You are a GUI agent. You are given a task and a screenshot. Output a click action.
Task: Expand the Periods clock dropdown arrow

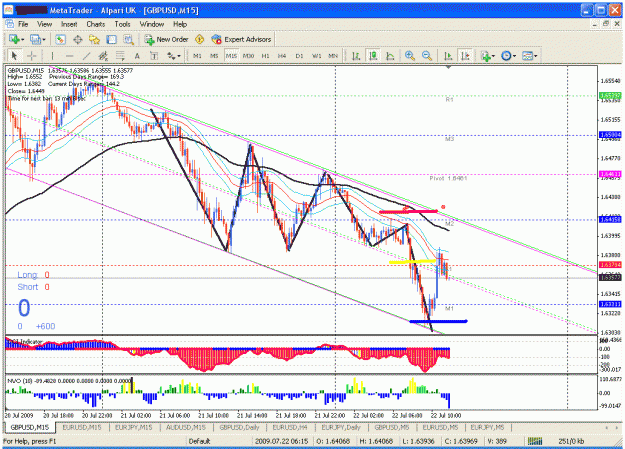(x=515, y=56)
